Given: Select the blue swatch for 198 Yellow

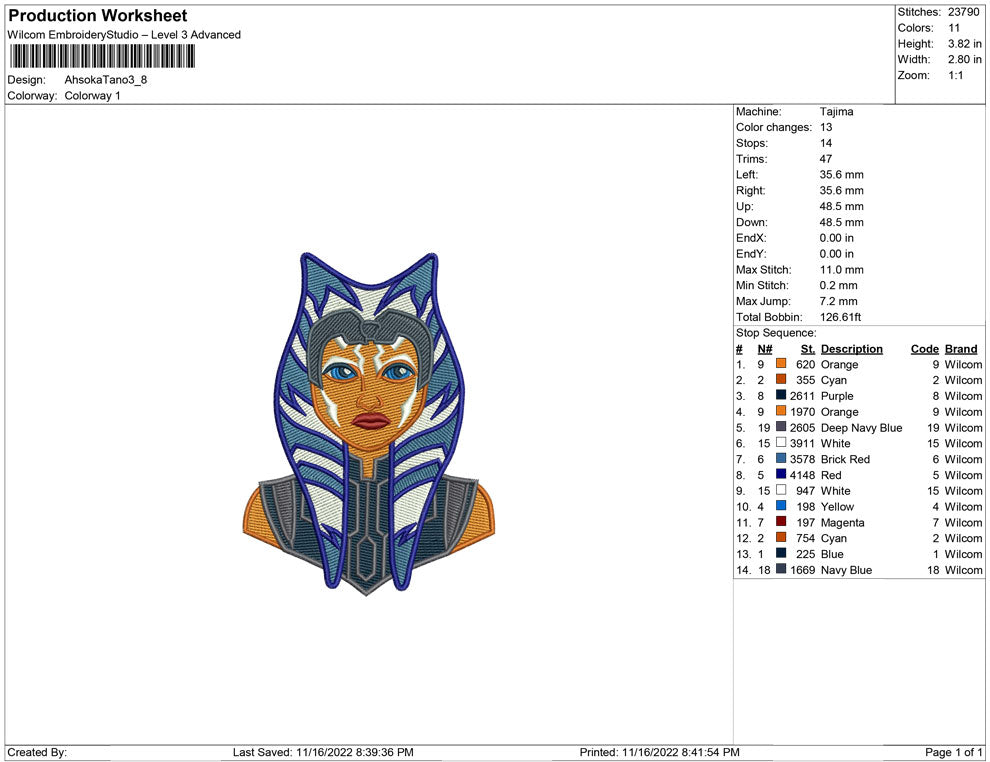Looking at the screenshot, I should [781, 506].
